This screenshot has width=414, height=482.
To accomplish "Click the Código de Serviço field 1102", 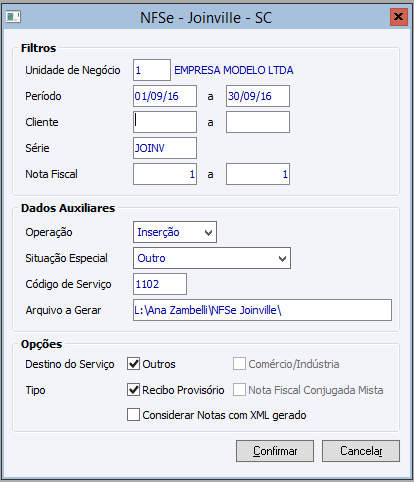I will coord(160,284).
